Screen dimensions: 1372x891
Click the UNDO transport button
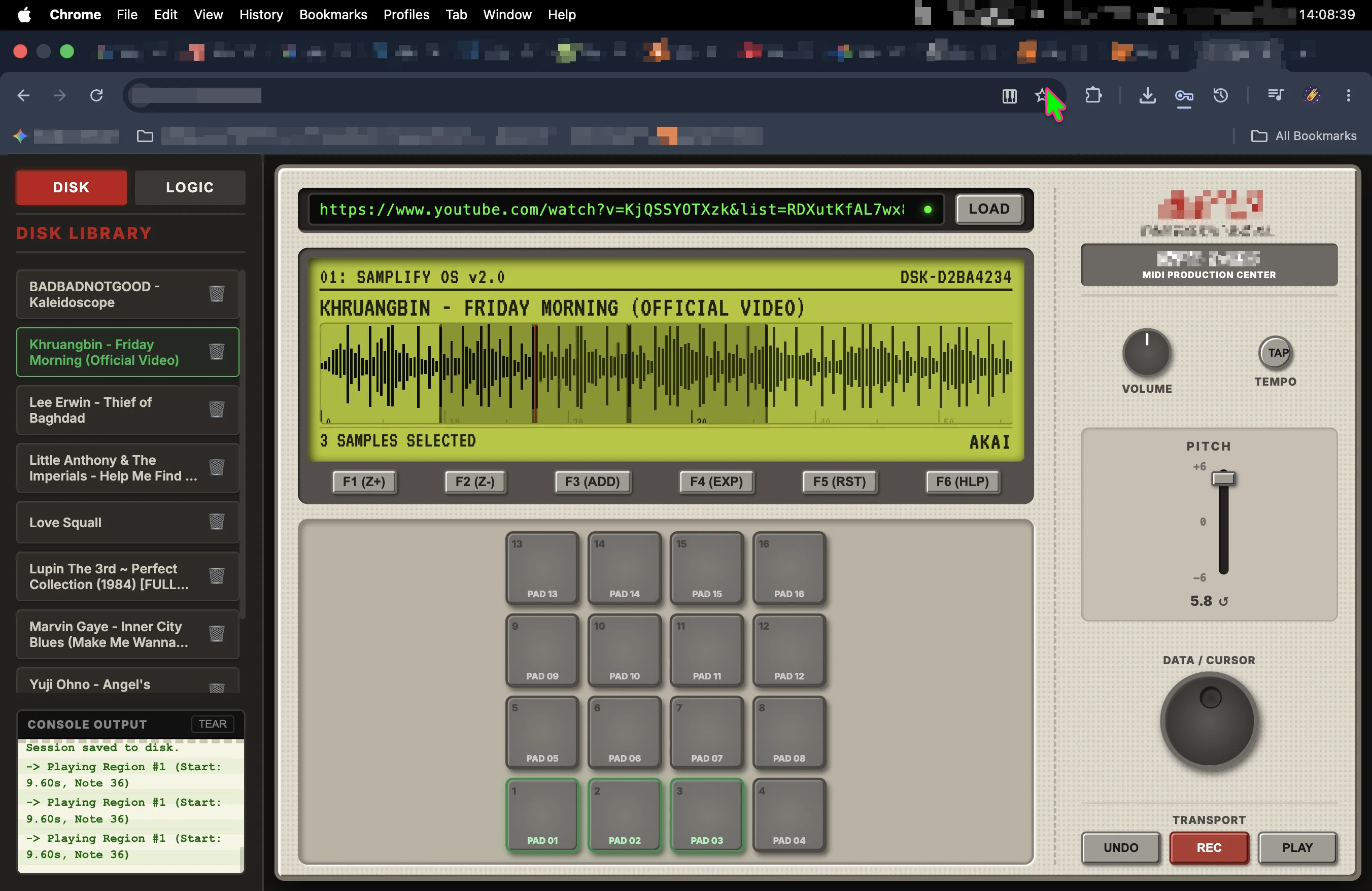click(x=1121, y=848)
